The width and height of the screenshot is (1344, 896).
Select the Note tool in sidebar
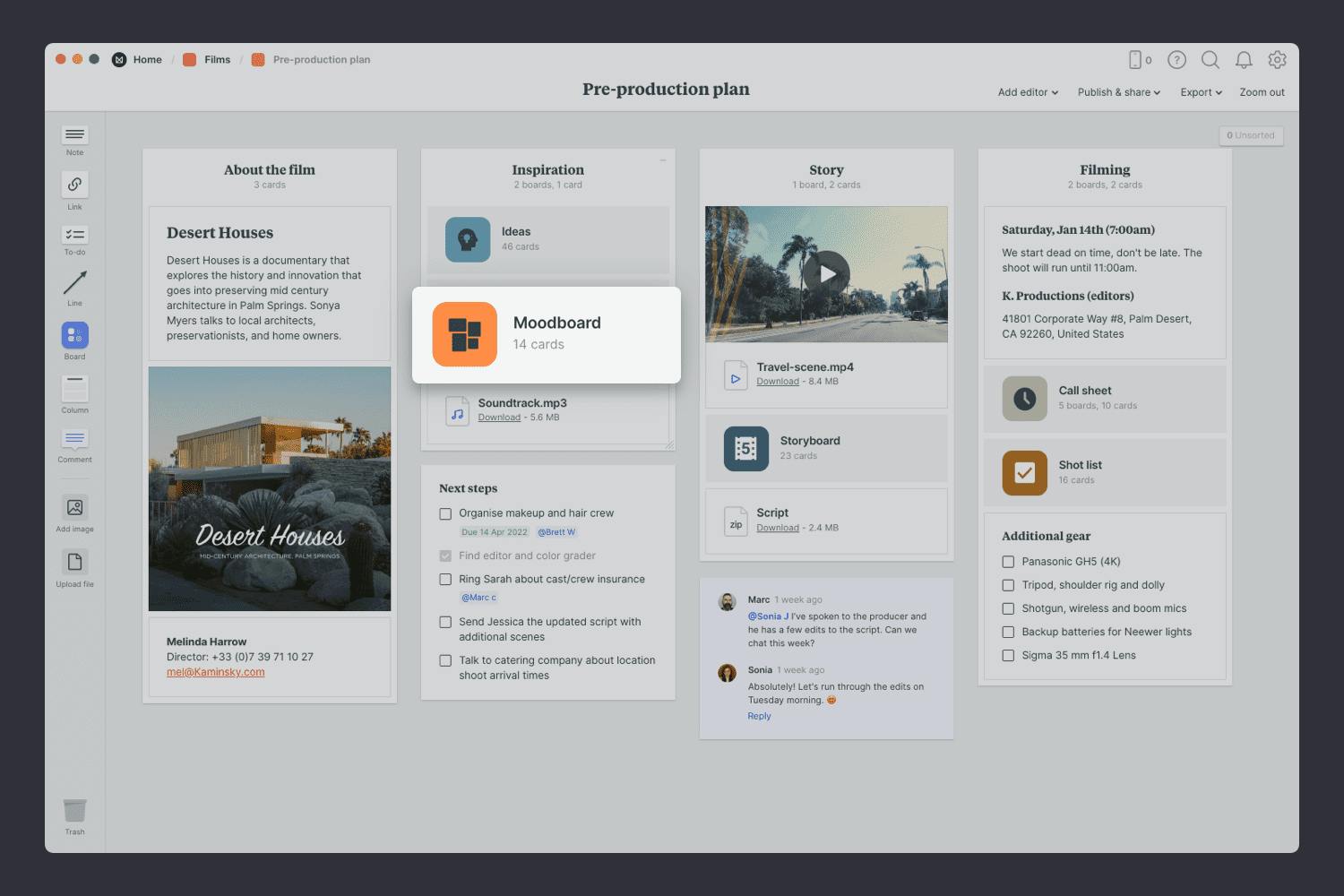point(75,135)
